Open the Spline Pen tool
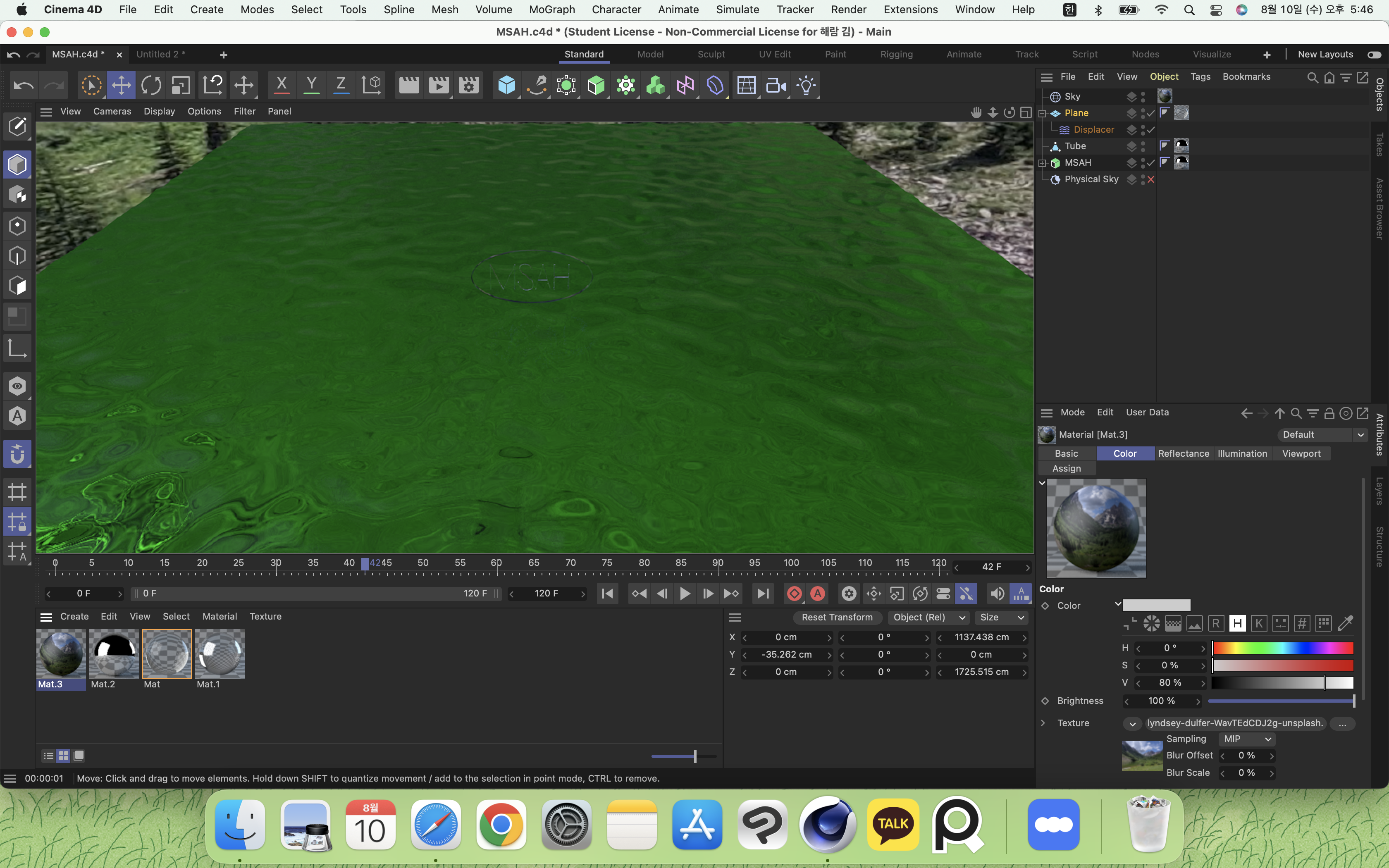 536,86
